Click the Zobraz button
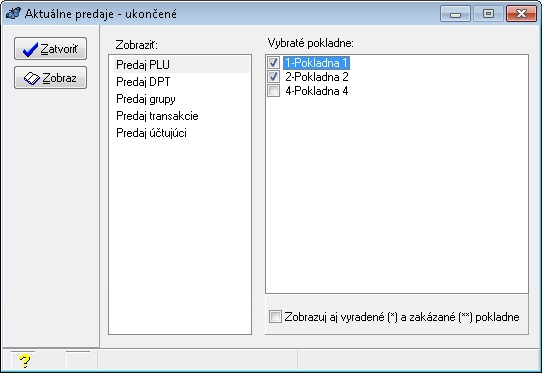The height and width of the screenshot is (373, 542). coord(50,78)
